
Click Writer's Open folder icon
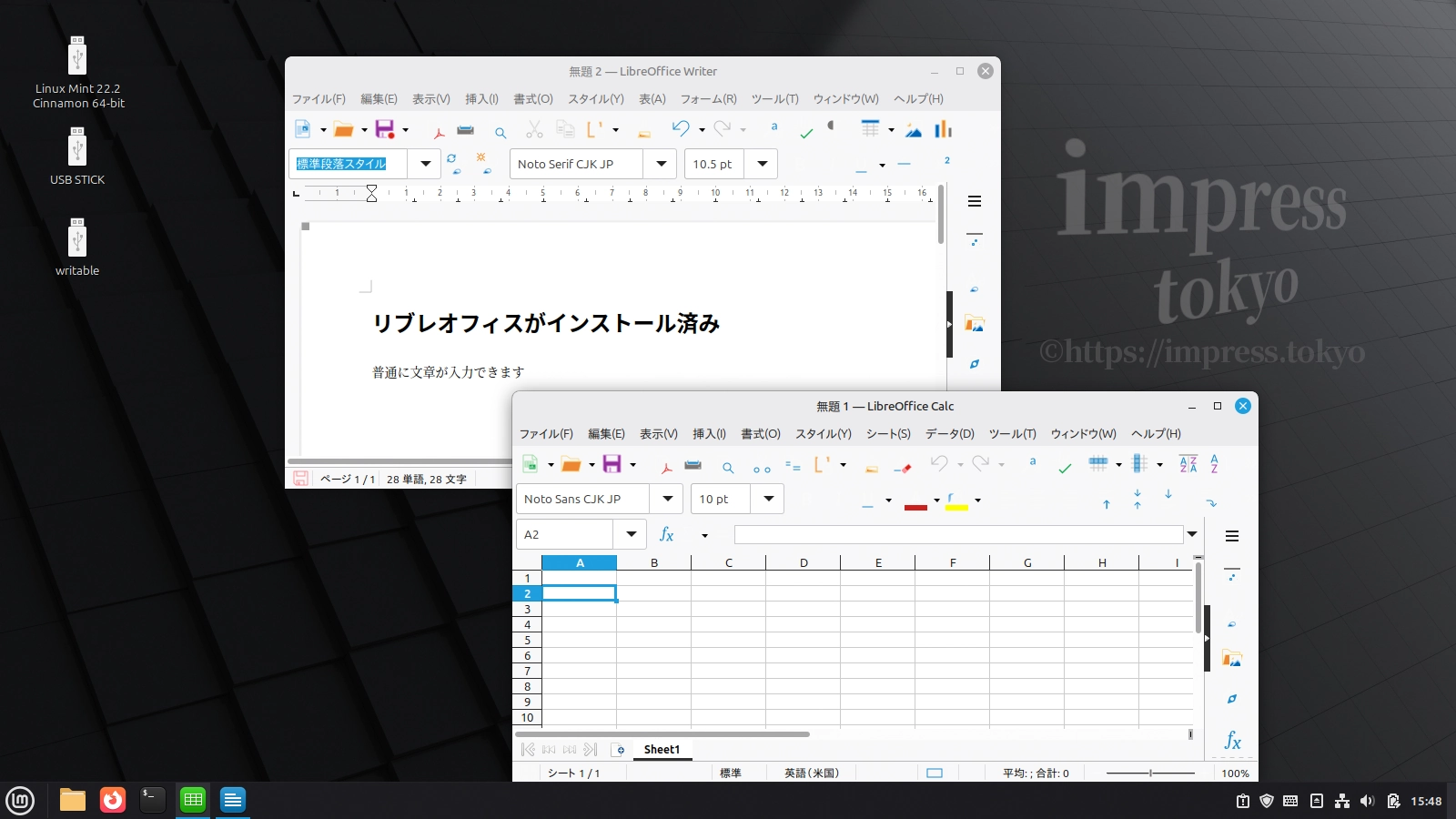343,129
